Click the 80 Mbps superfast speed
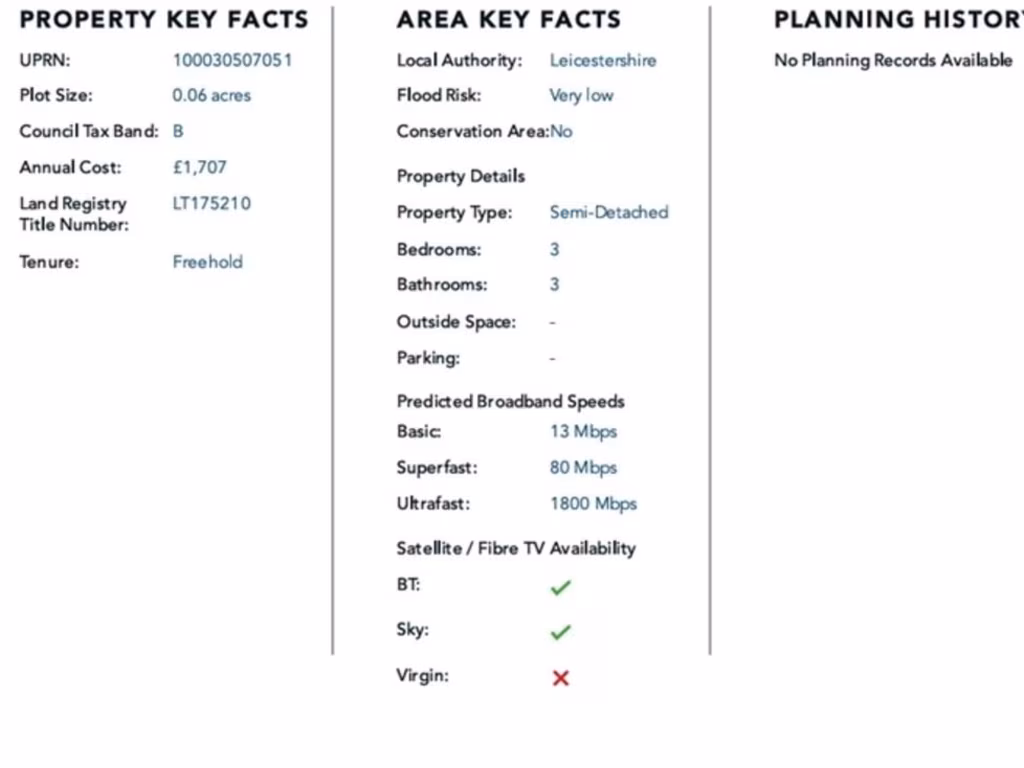This screenshot has width=1024, height=768. (583, 468)
